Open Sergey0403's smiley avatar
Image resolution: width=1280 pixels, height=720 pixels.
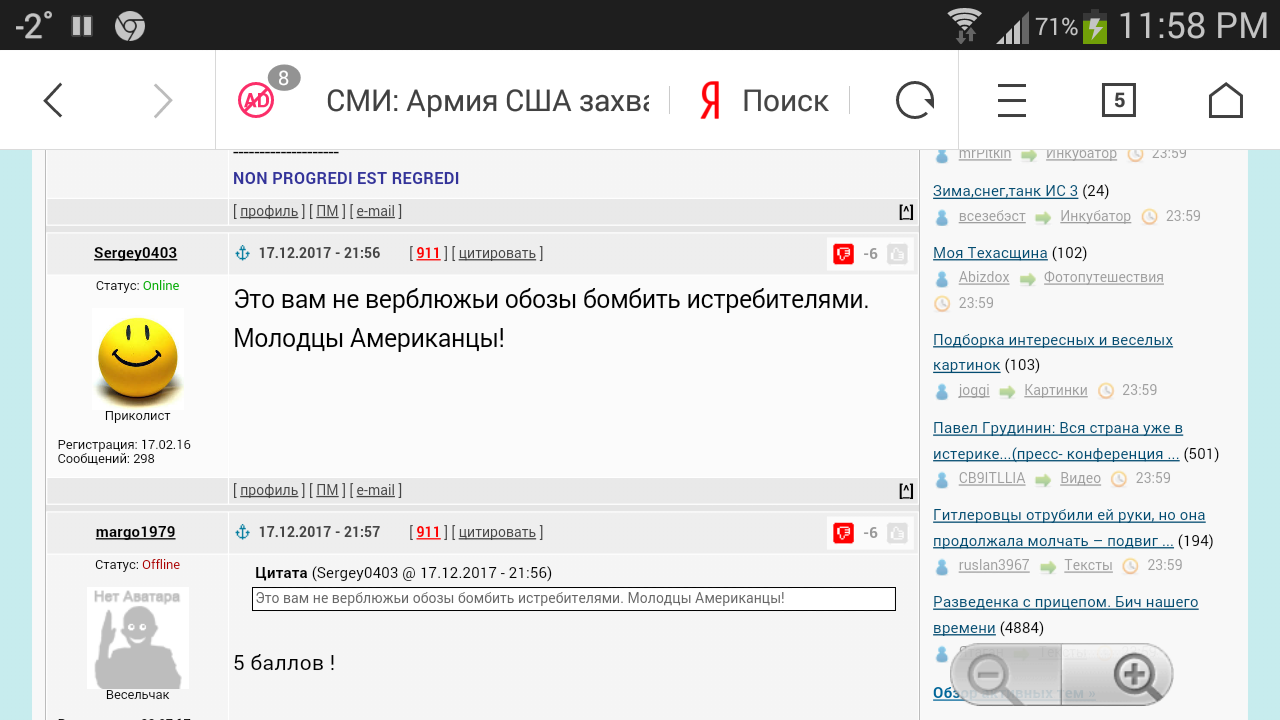[137, 359]
